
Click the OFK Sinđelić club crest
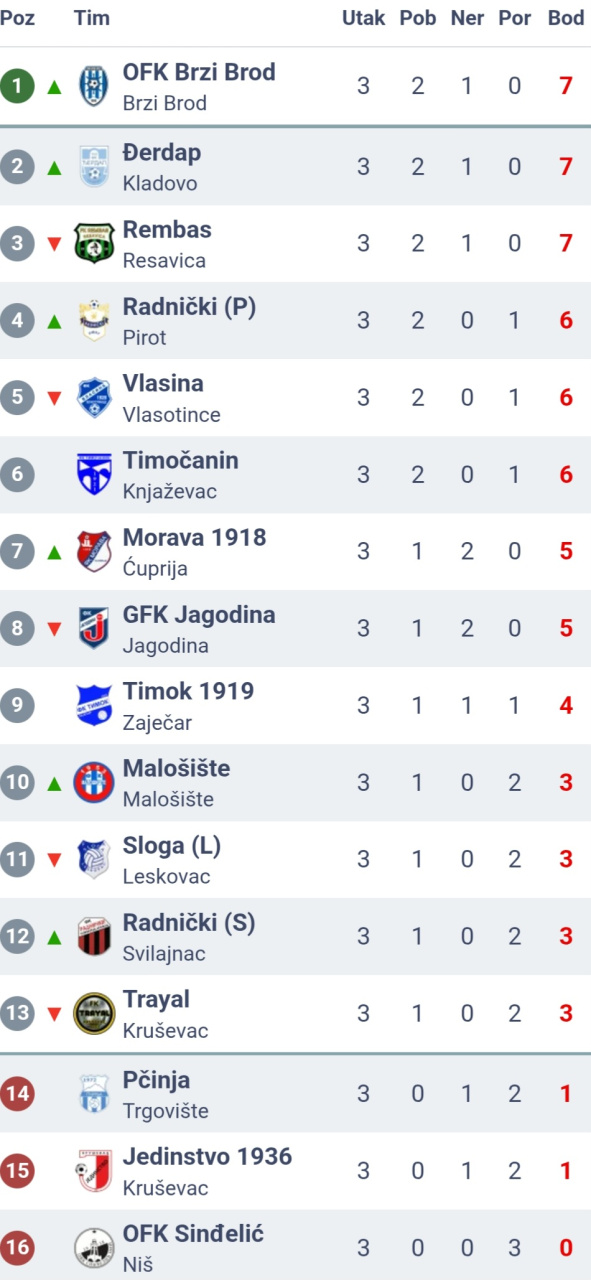(94, 1248)
